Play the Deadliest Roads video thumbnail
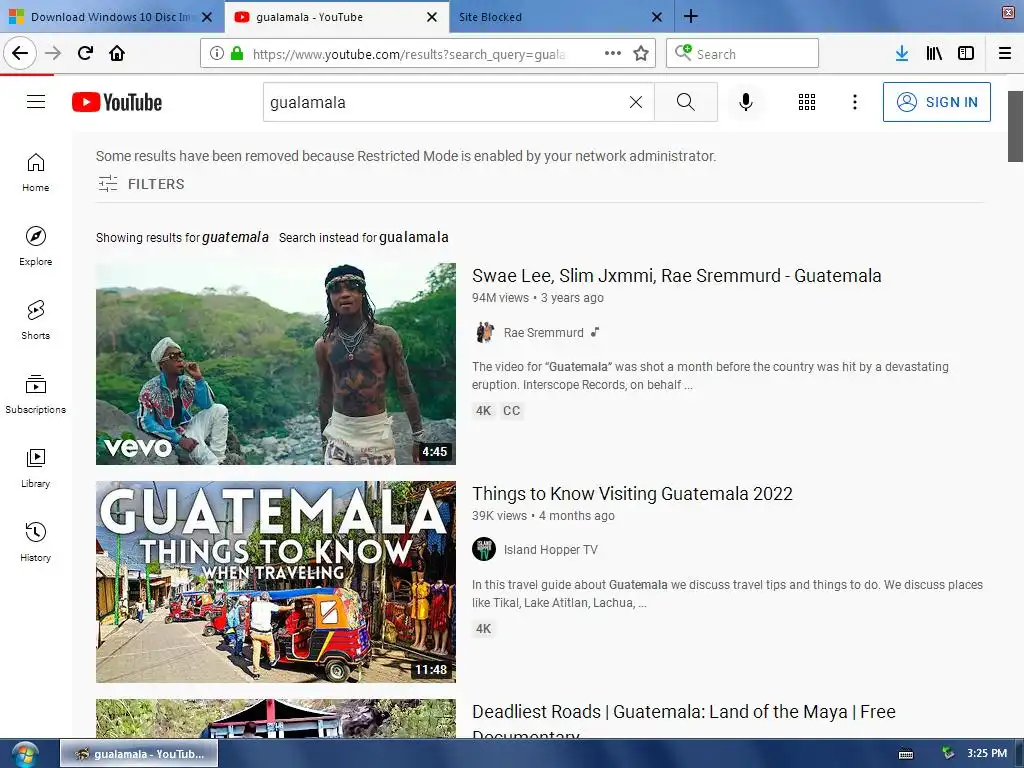This screenshot has width=1024, height=768. pos(276,718)
